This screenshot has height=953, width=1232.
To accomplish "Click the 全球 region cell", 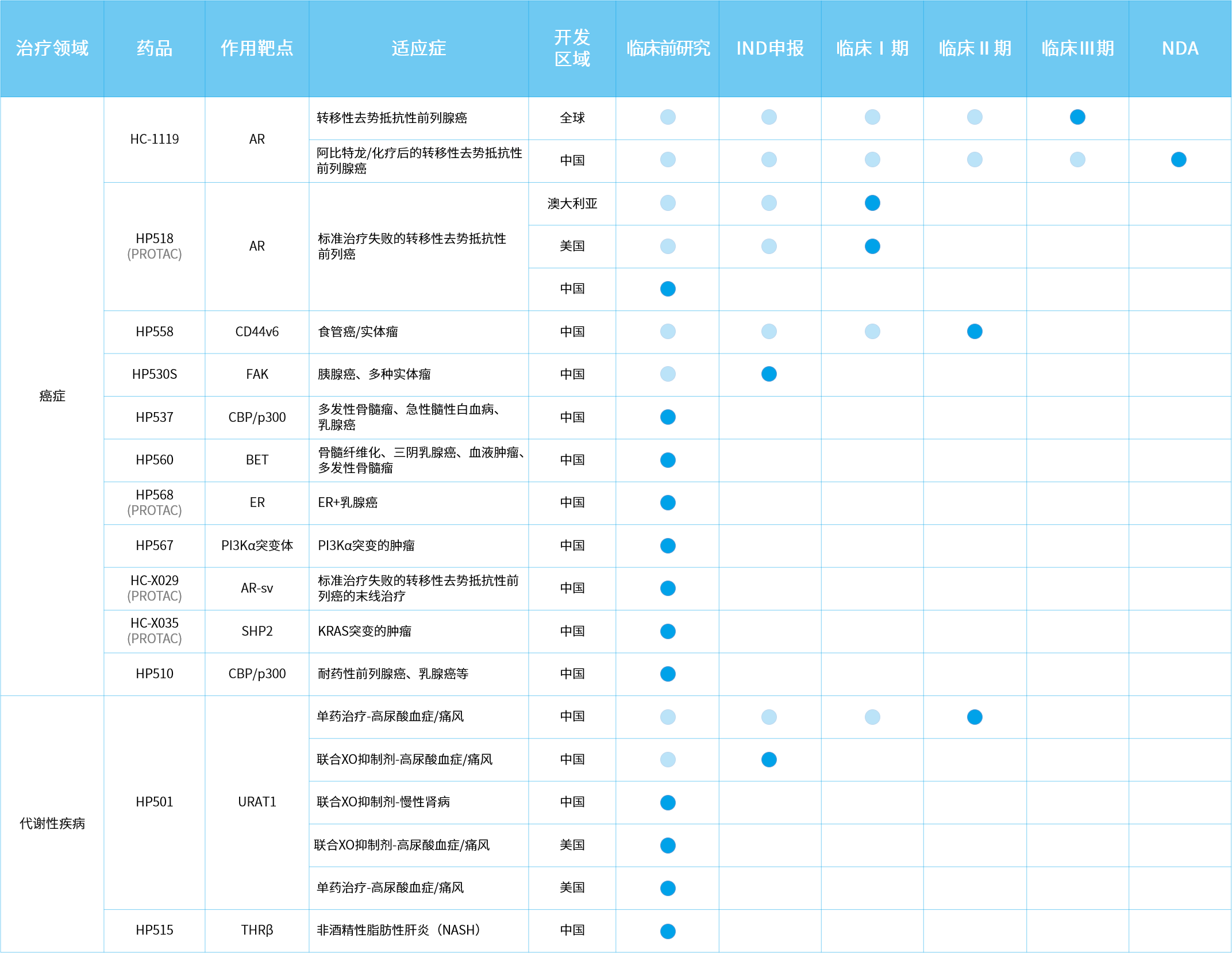I will (x=572, y=118).
